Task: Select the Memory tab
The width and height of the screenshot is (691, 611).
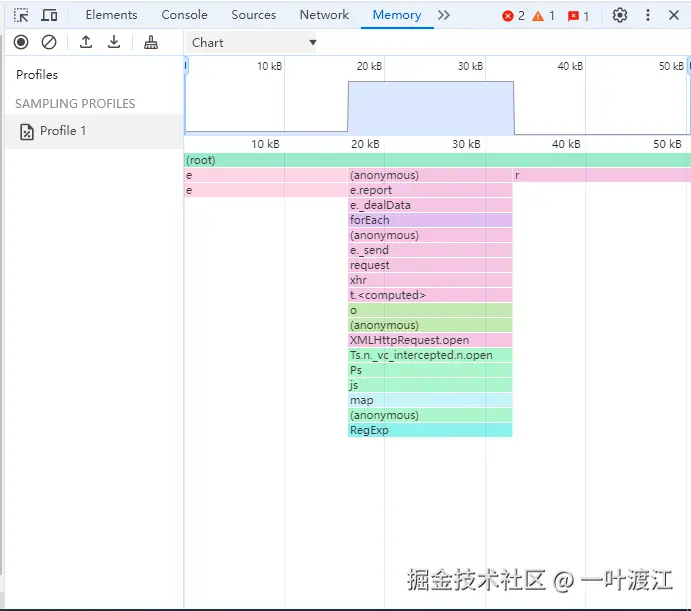Action: coord(397,15)
